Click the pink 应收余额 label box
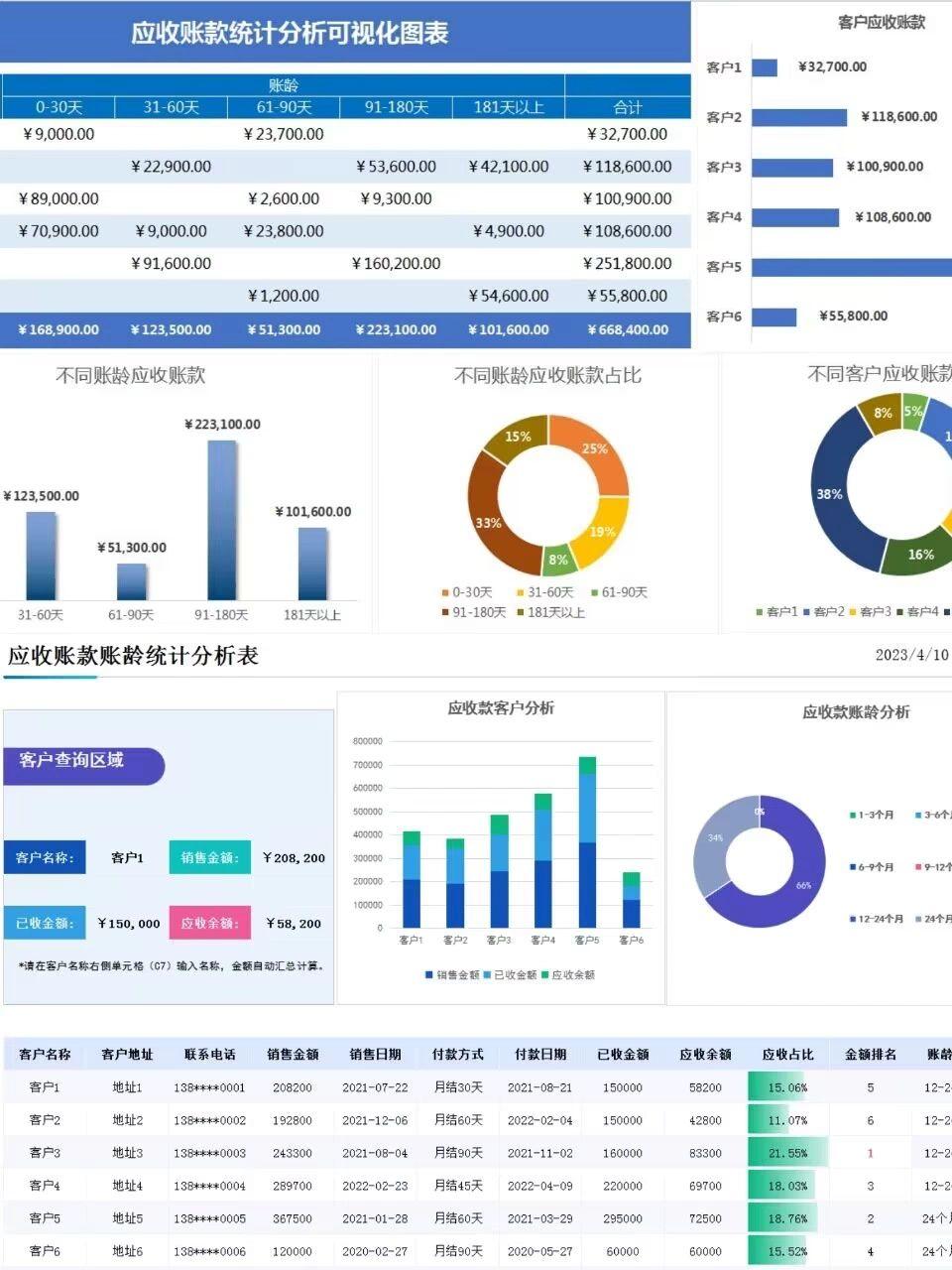This screenshot has width=952, height=1270. (209, 923)
